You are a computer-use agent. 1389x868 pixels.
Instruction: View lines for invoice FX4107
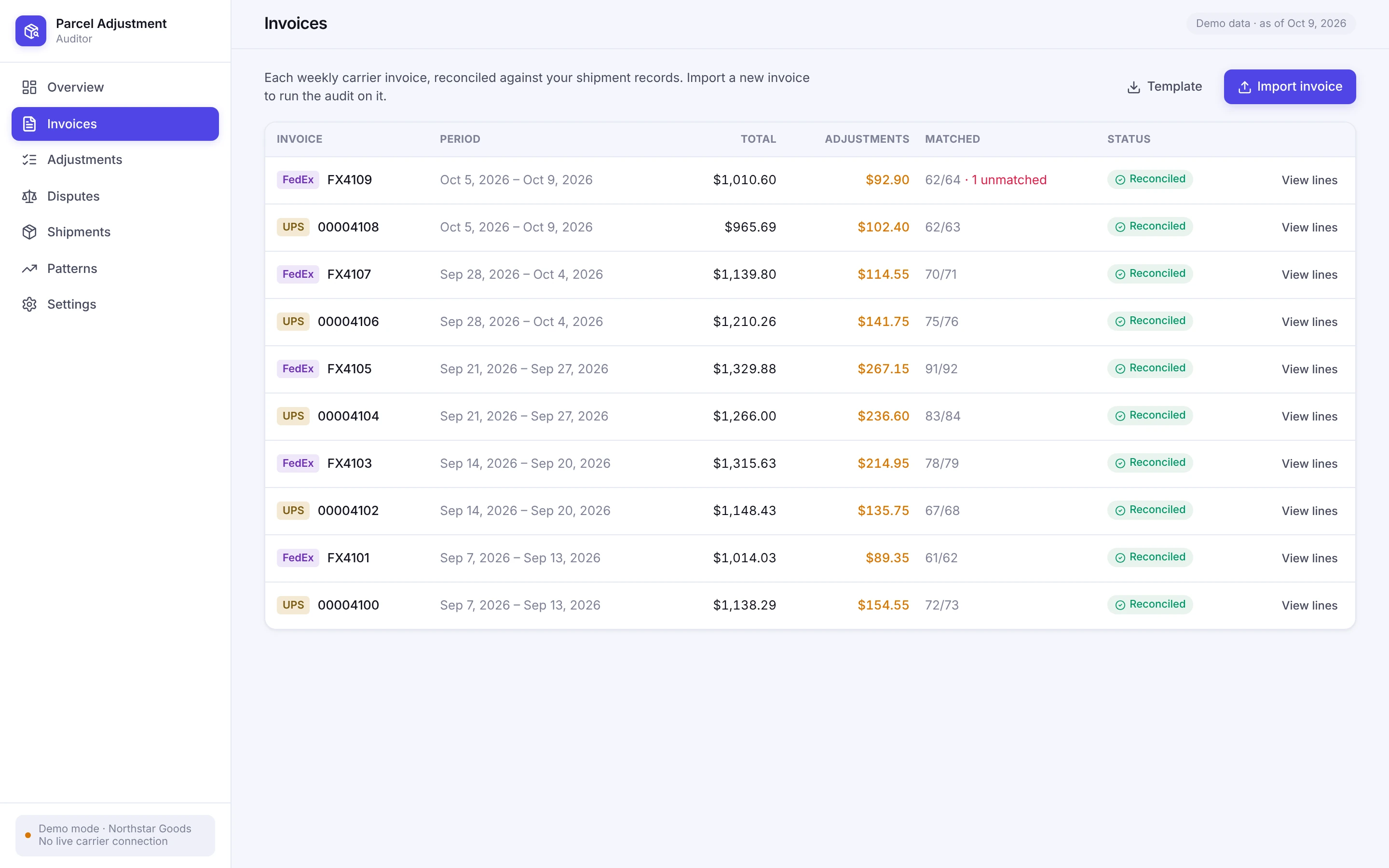(1309, 275)
